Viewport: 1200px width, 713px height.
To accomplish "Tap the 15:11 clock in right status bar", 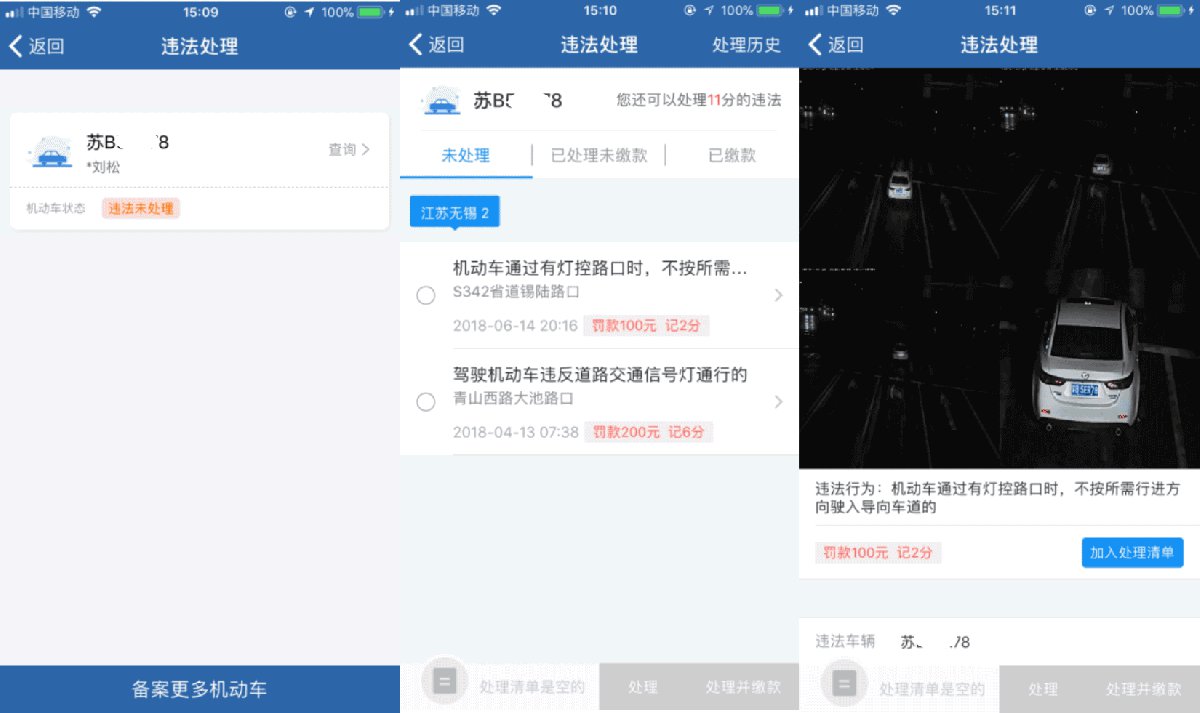I will pos(1001,11).
